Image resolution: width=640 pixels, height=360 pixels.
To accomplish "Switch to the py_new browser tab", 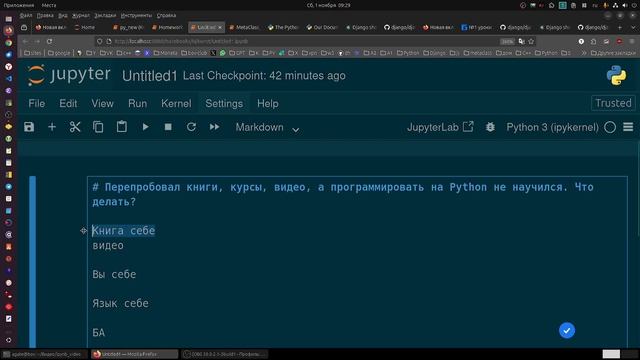I will [x=128, y=27].
